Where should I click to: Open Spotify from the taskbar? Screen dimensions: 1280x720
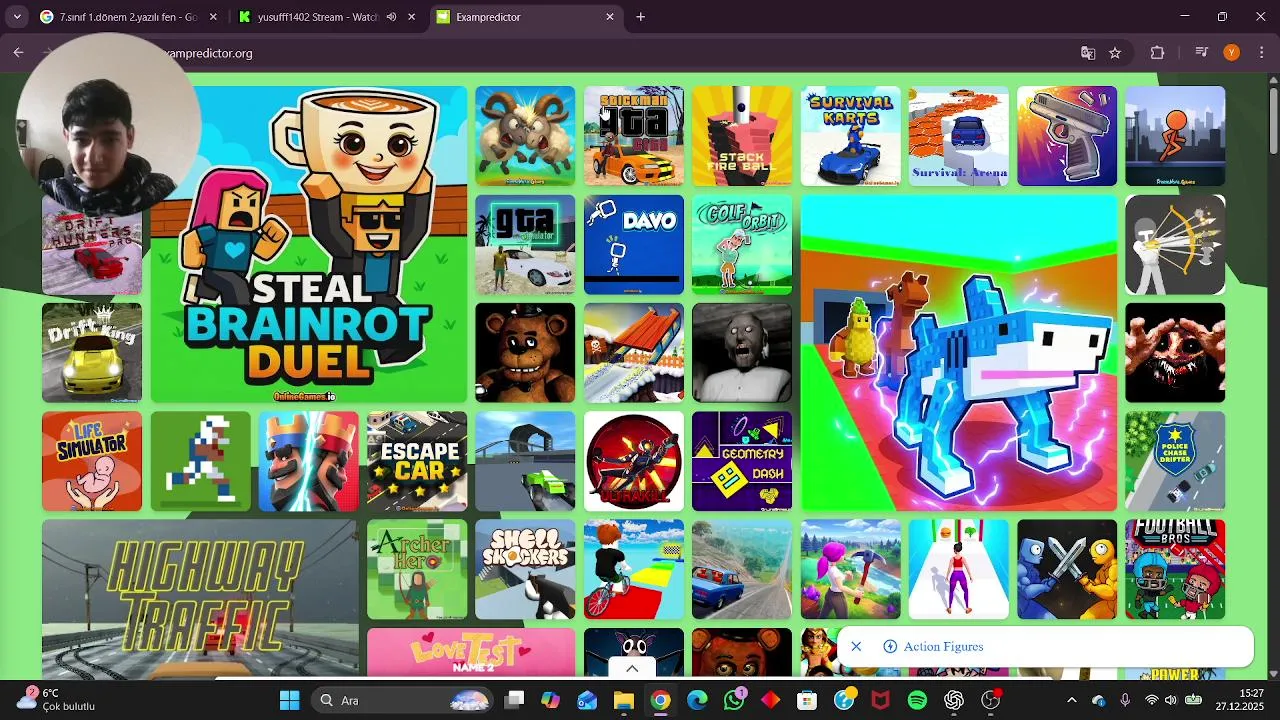(x=917, y=700)
